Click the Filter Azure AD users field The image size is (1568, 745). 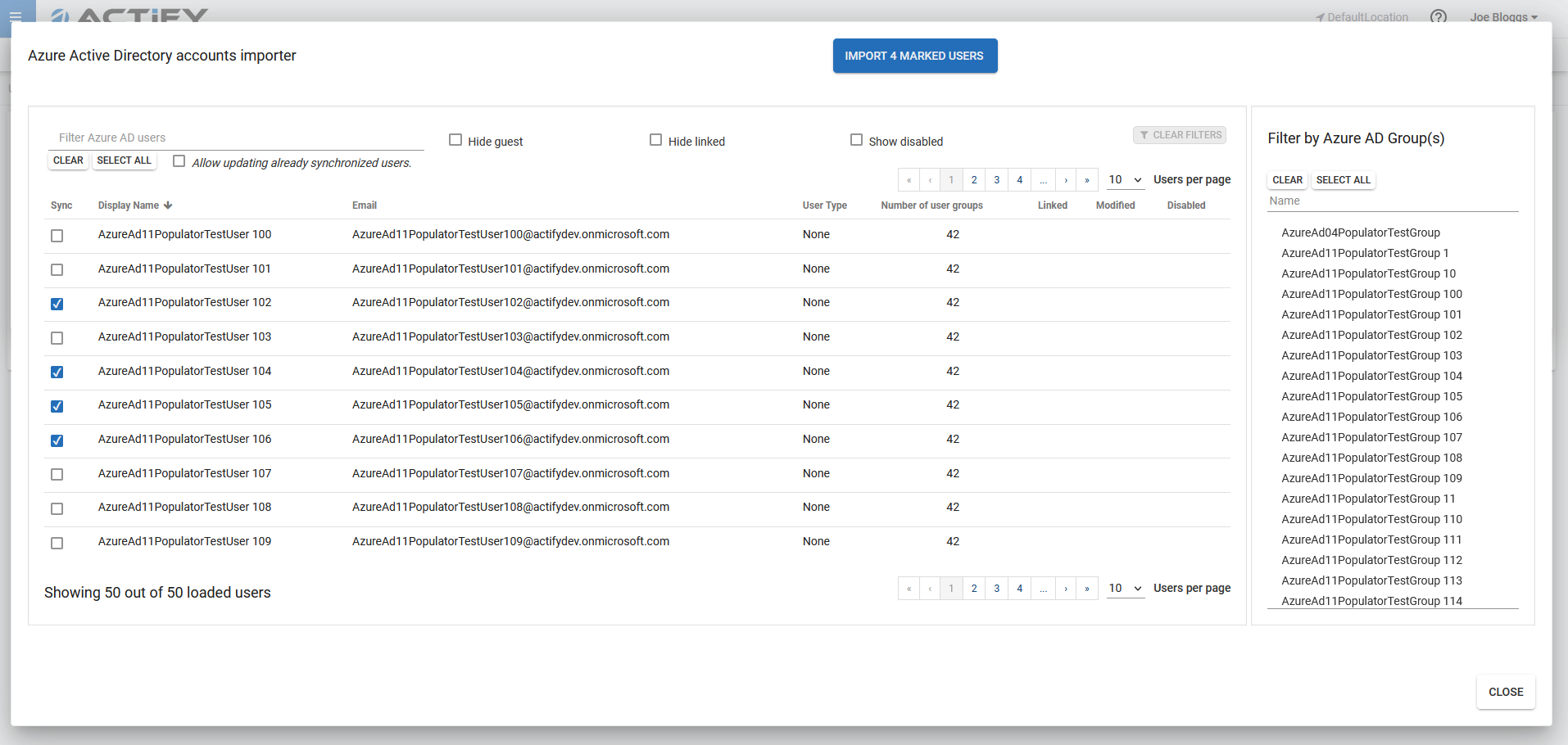coord(238,138)
